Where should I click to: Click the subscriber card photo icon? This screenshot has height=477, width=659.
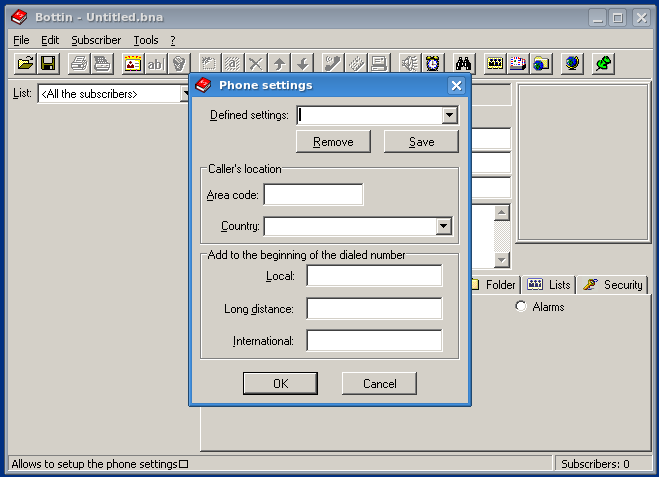[x=133, y=64]
